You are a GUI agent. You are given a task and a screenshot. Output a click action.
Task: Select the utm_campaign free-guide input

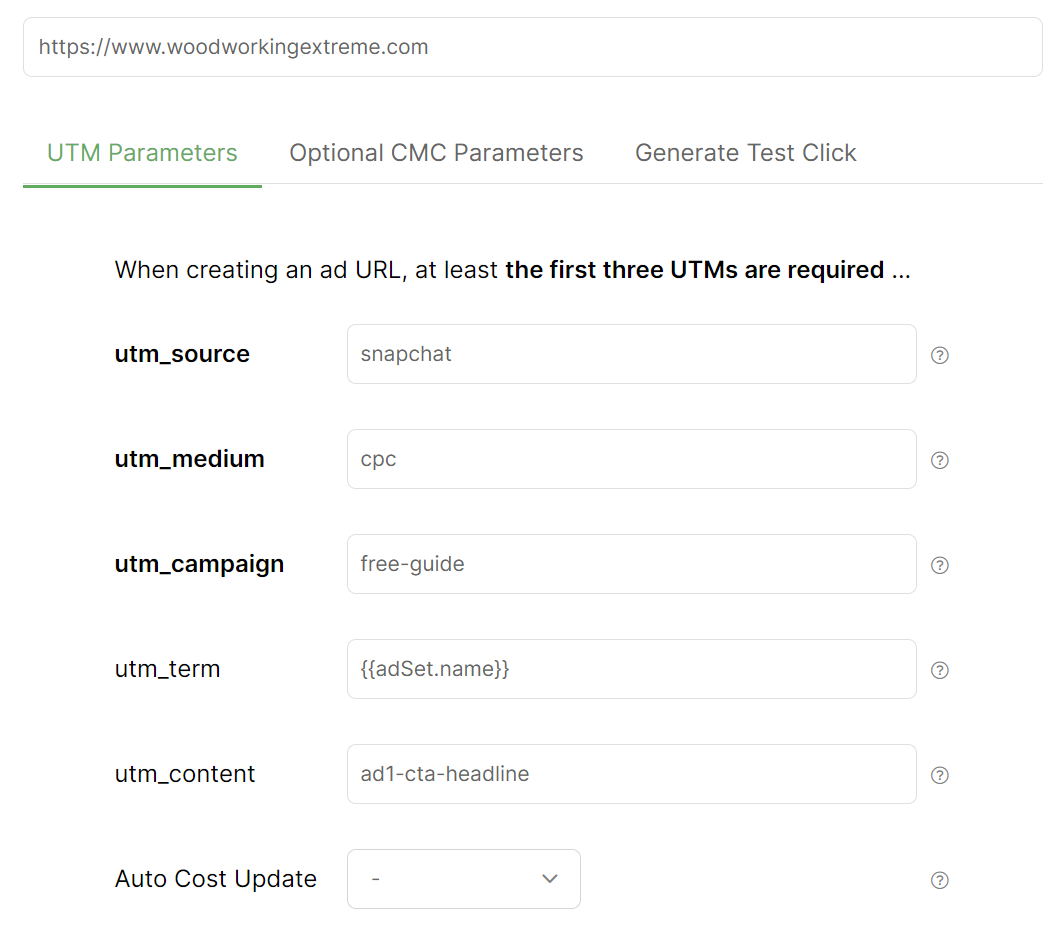coord(631,564)
